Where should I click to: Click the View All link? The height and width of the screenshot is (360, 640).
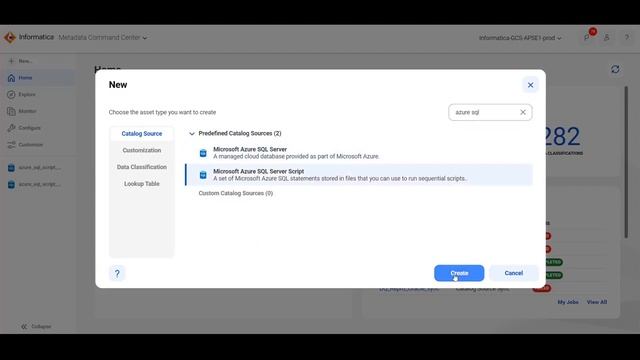point(597,302)
